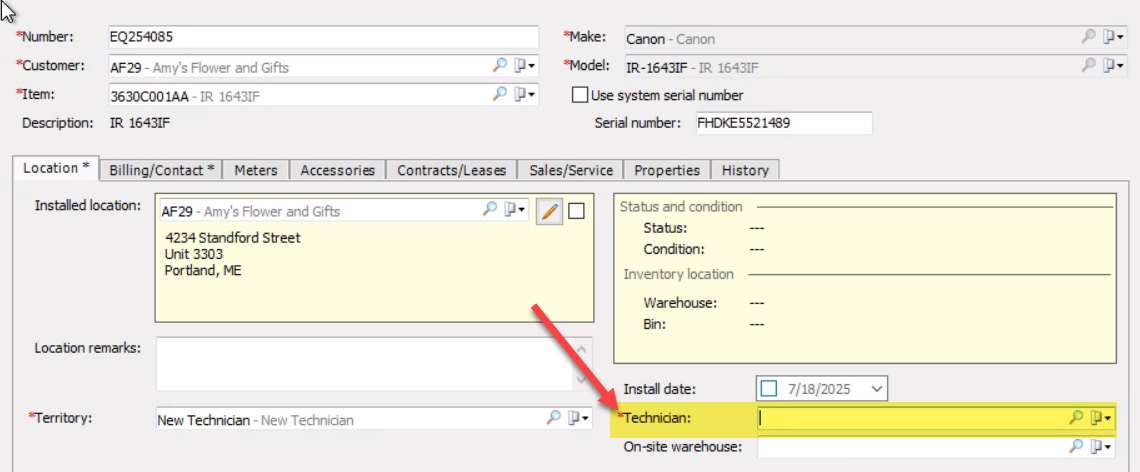Open Make field flag dropdown
This screenshot has width=1140, height=472.
(x=1115, y=38)
